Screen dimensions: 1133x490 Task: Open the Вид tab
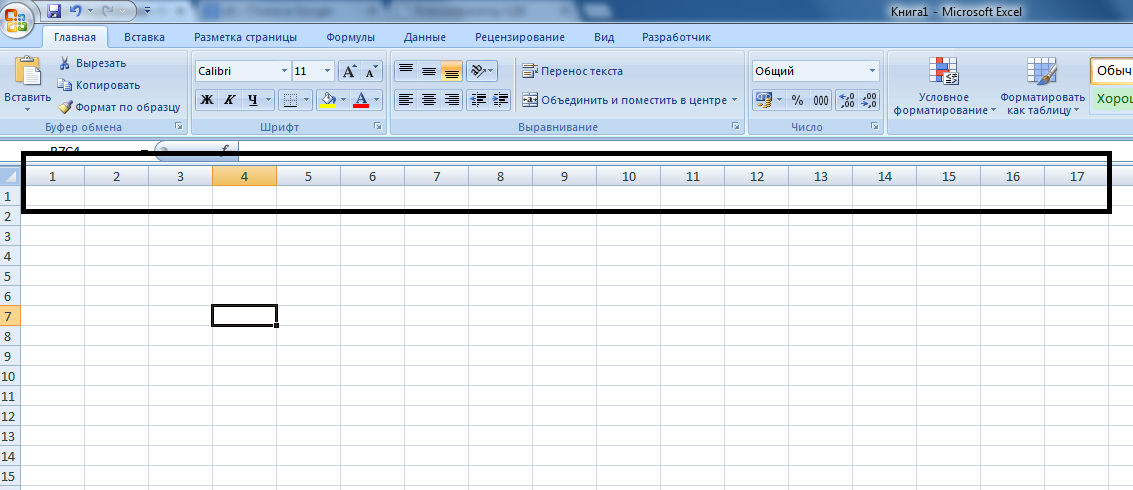point(604,38)
